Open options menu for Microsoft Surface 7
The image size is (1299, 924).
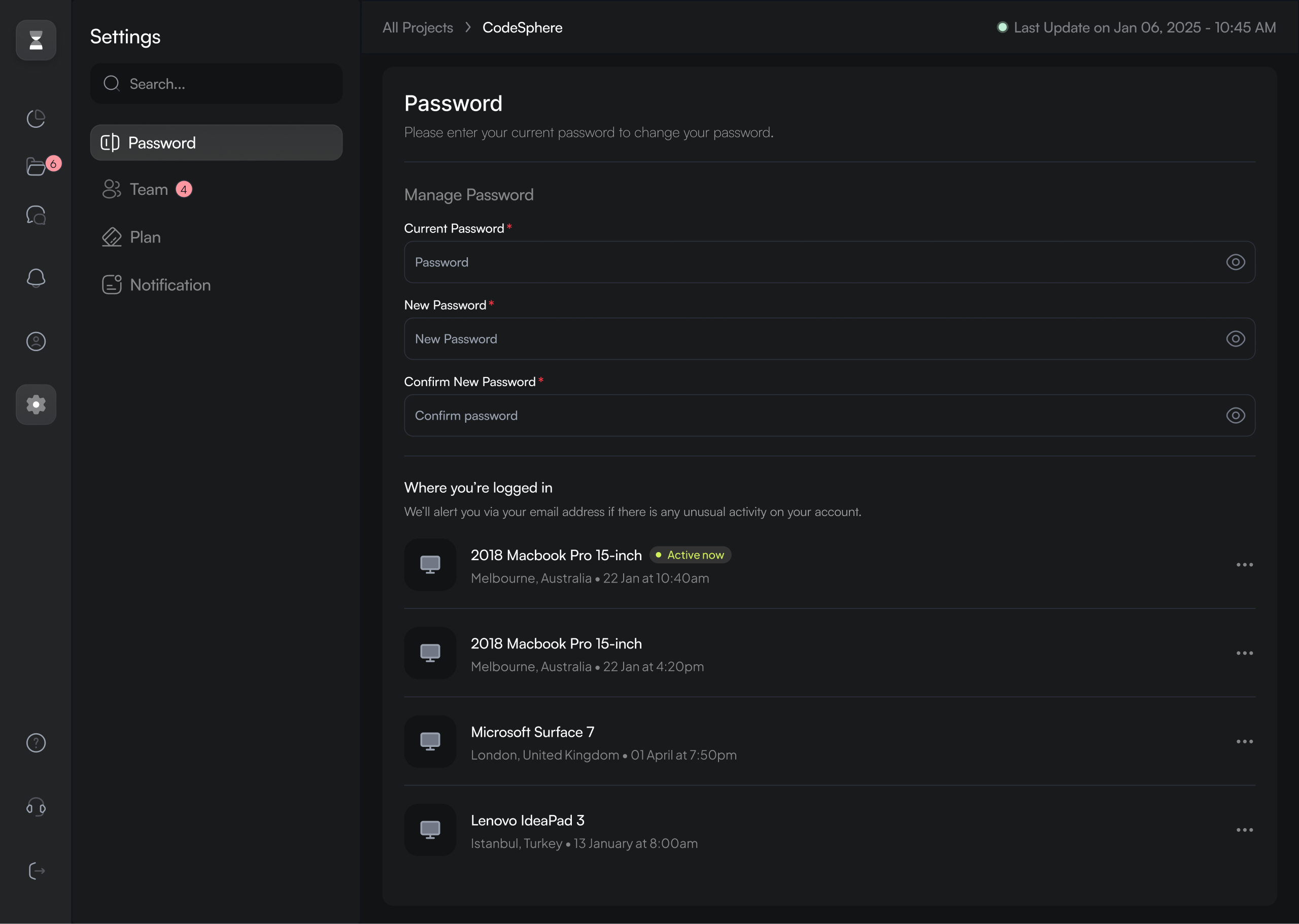click(1244, 742)
